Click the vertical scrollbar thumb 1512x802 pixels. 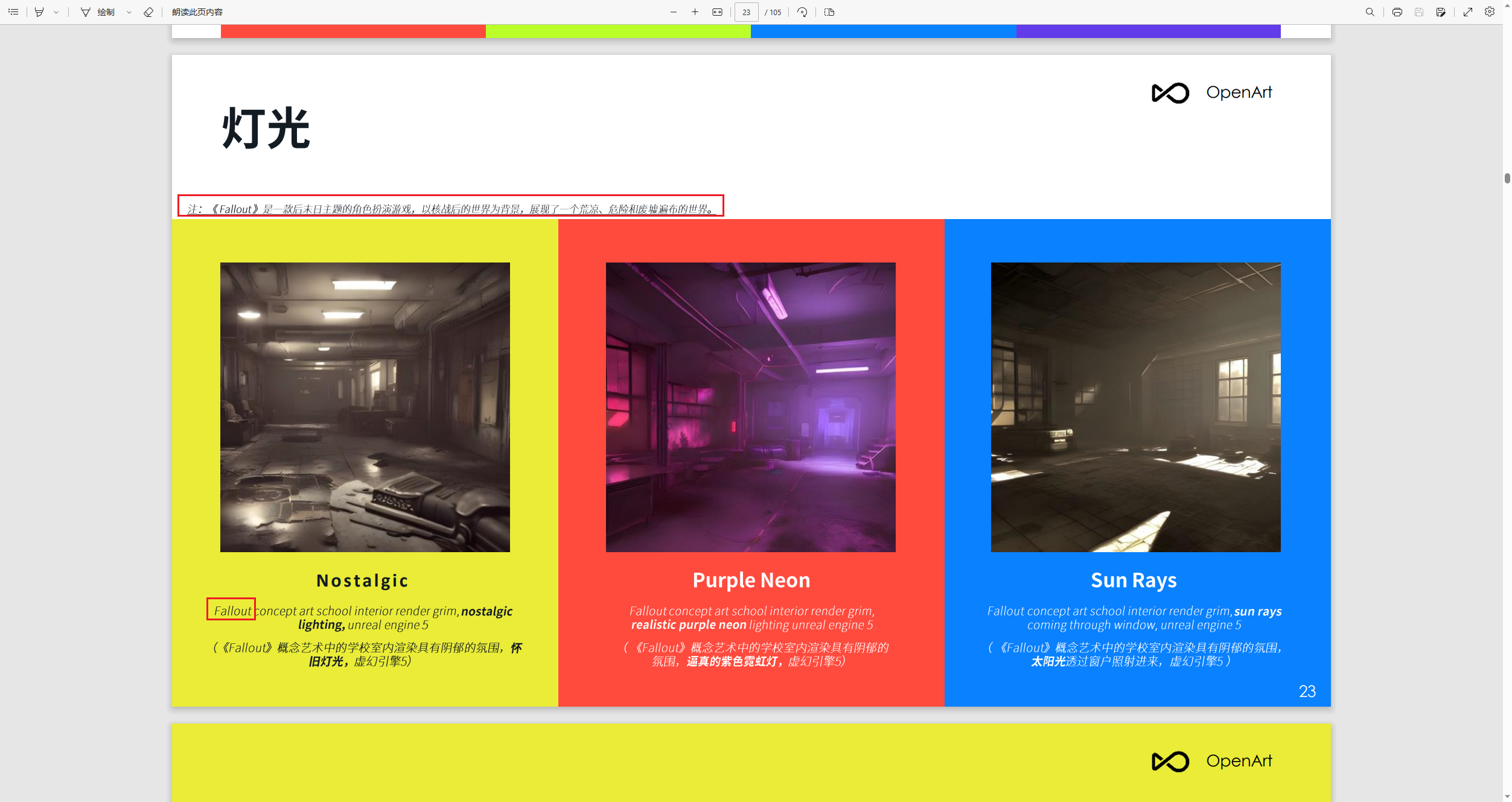1507,178
